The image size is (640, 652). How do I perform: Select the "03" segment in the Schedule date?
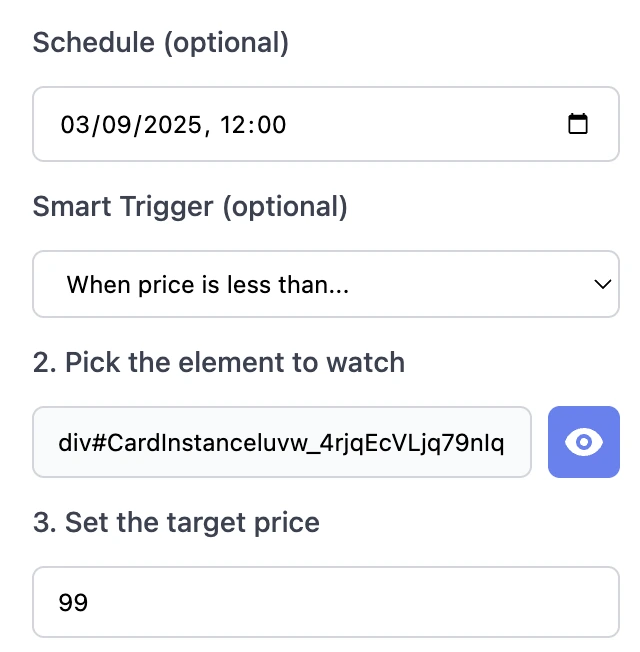75,124
